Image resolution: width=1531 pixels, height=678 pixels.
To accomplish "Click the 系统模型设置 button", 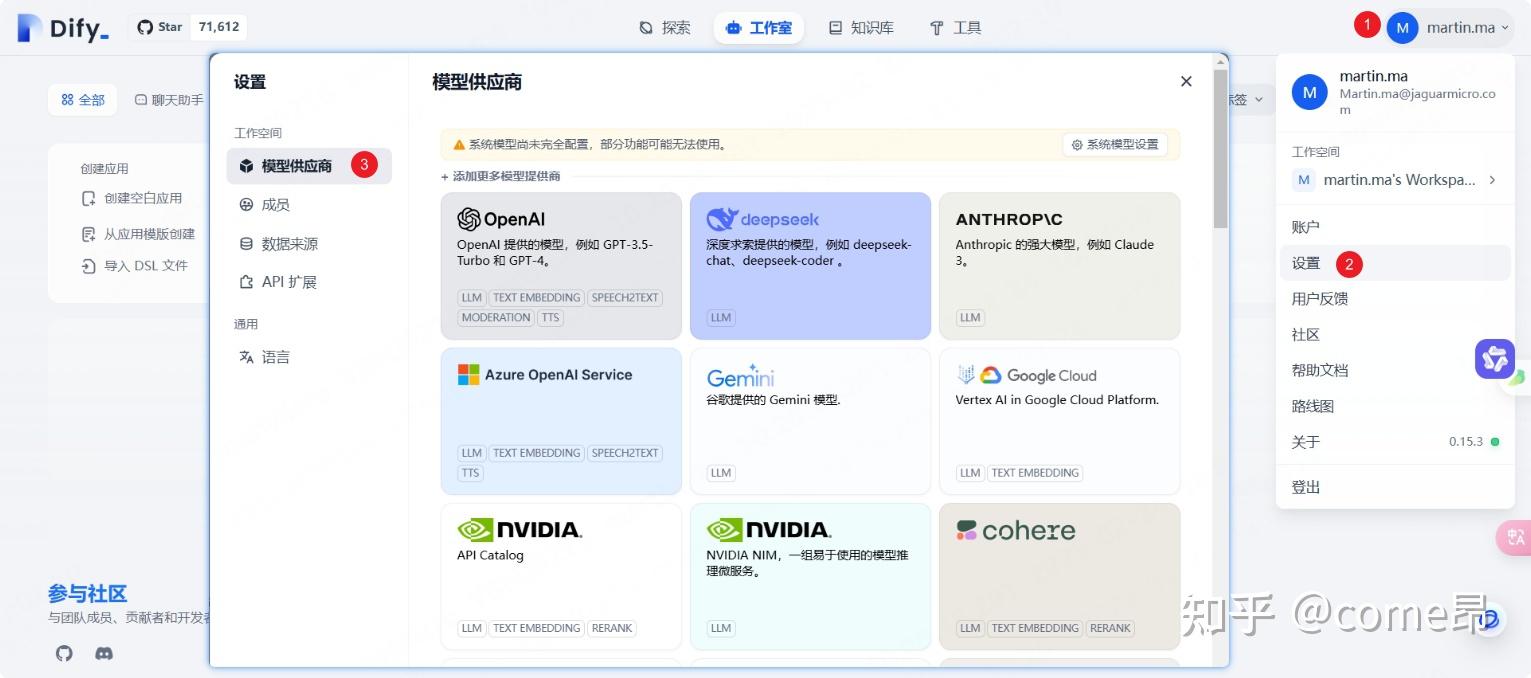I will tap(1116, 143).
